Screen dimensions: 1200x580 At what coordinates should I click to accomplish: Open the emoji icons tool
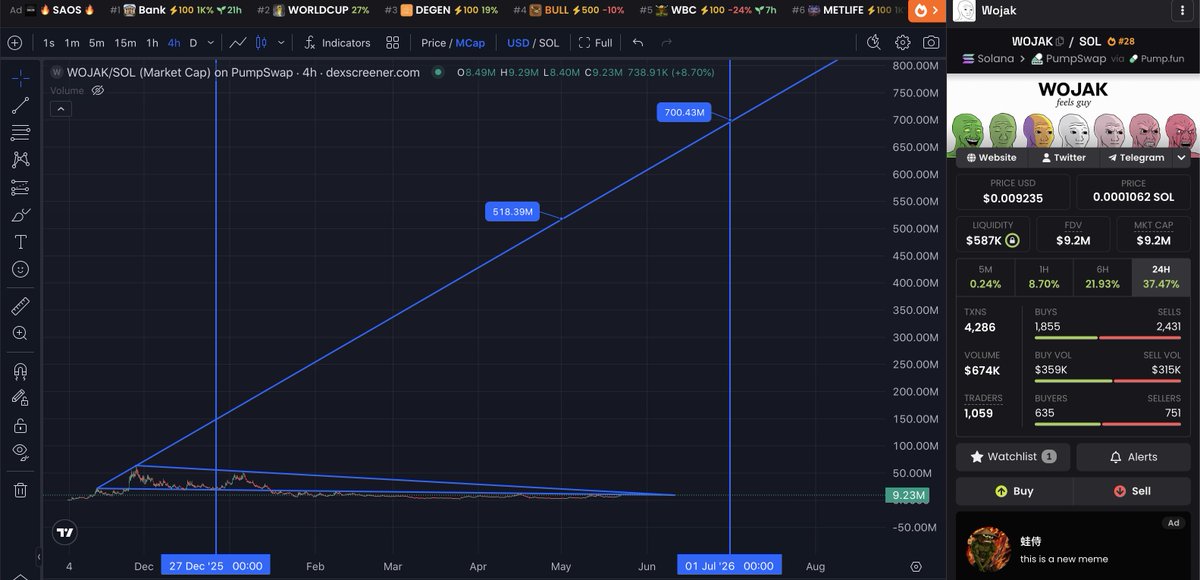pyautogui.click(x=20, y=269)
